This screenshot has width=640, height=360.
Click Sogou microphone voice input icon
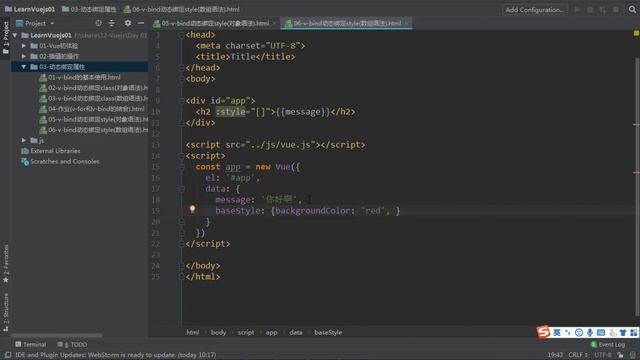[x=590, y=333]
